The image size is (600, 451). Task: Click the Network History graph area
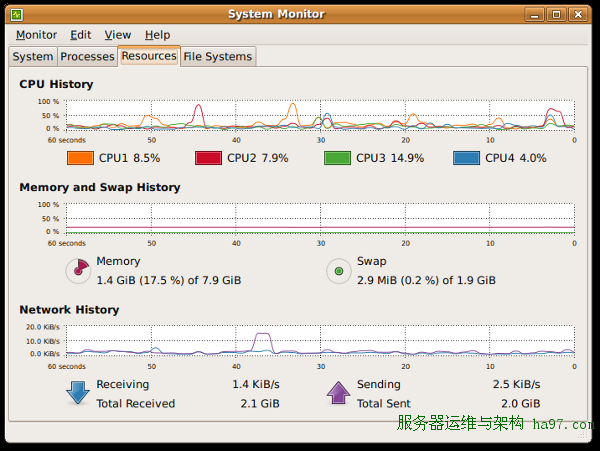coord(320,340)
